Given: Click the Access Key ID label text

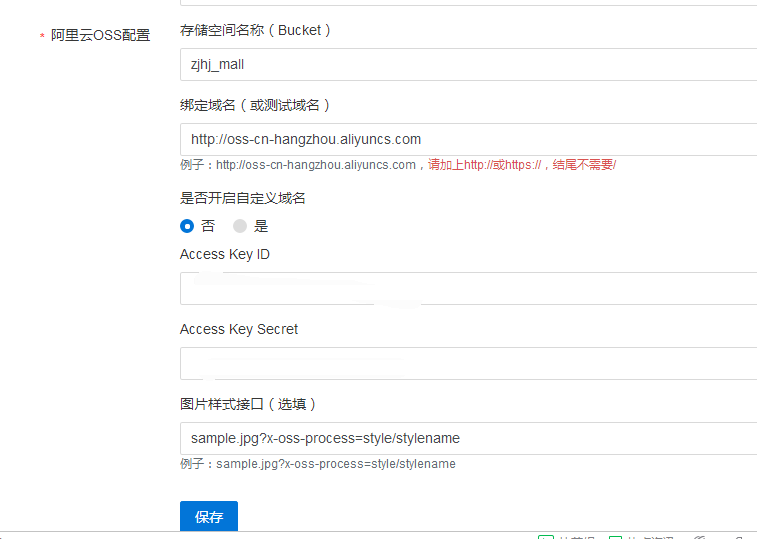Looking at the screenshot, I should (x=225, y=254).
